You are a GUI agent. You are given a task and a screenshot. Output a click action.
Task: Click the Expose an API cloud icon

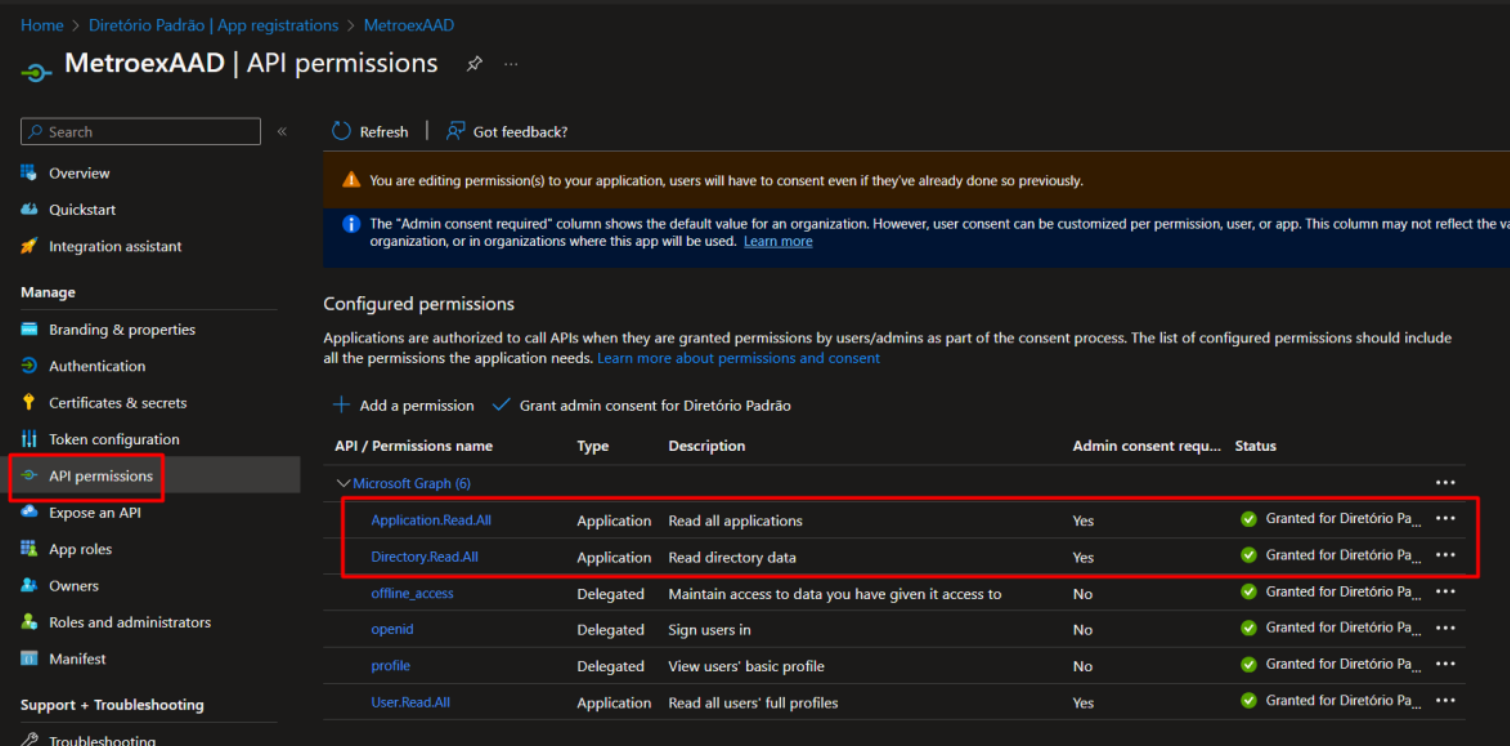click(29, 512)
